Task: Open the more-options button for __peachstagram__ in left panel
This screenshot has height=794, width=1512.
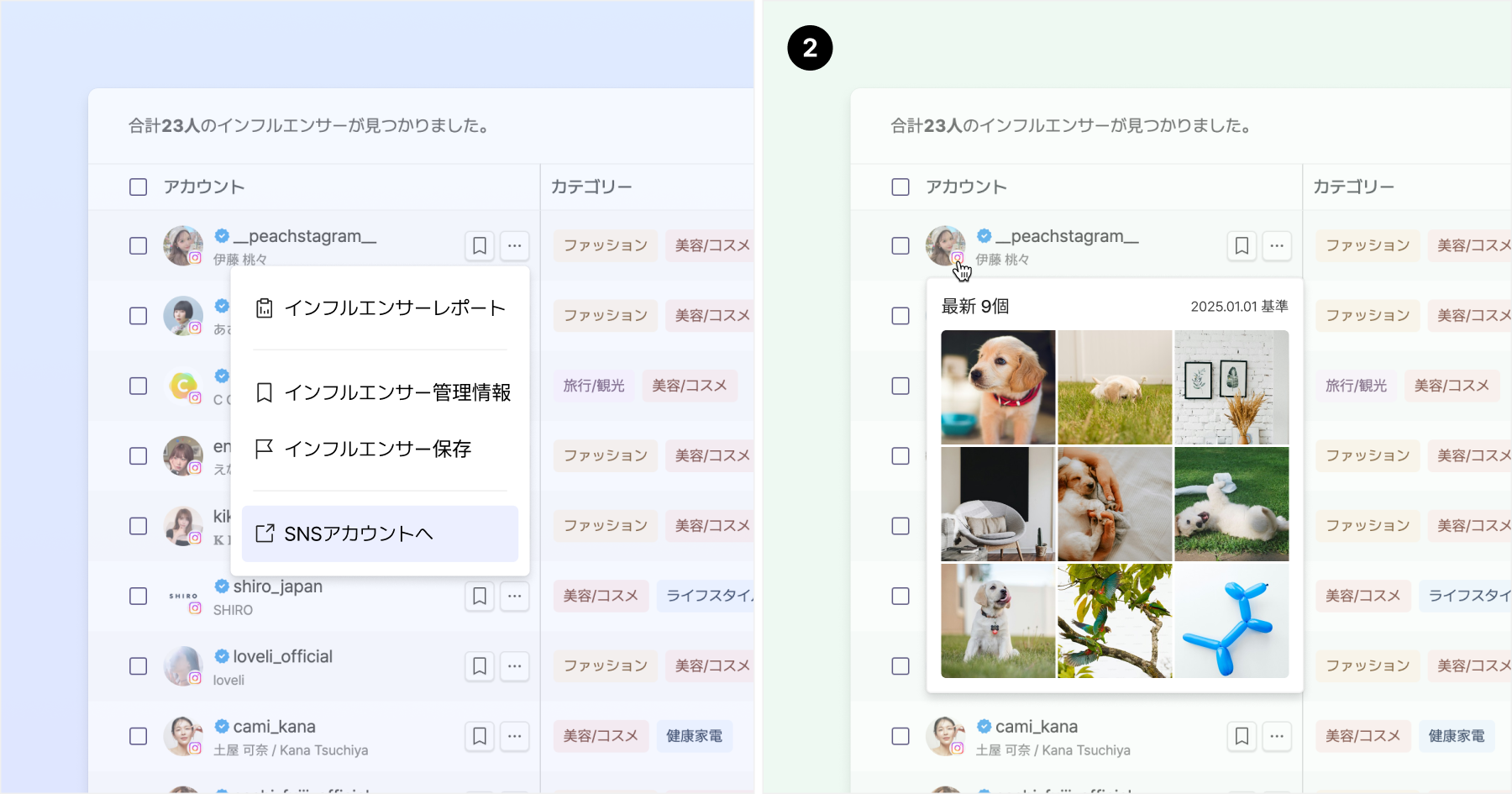Action: [515, 246]
